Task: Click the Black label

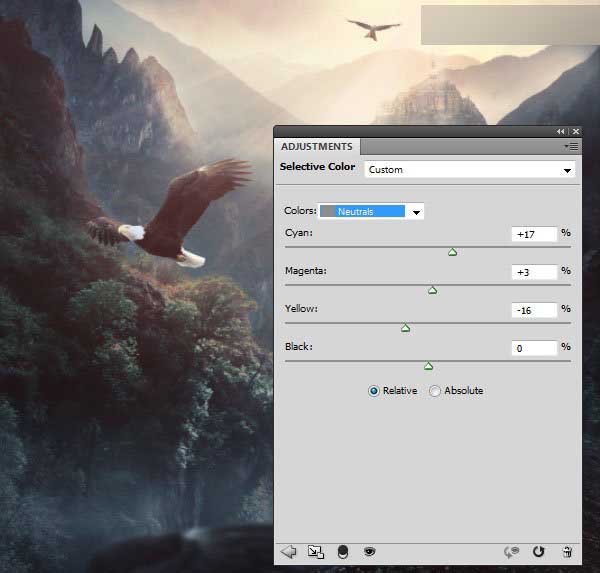Action: (298, 346)
